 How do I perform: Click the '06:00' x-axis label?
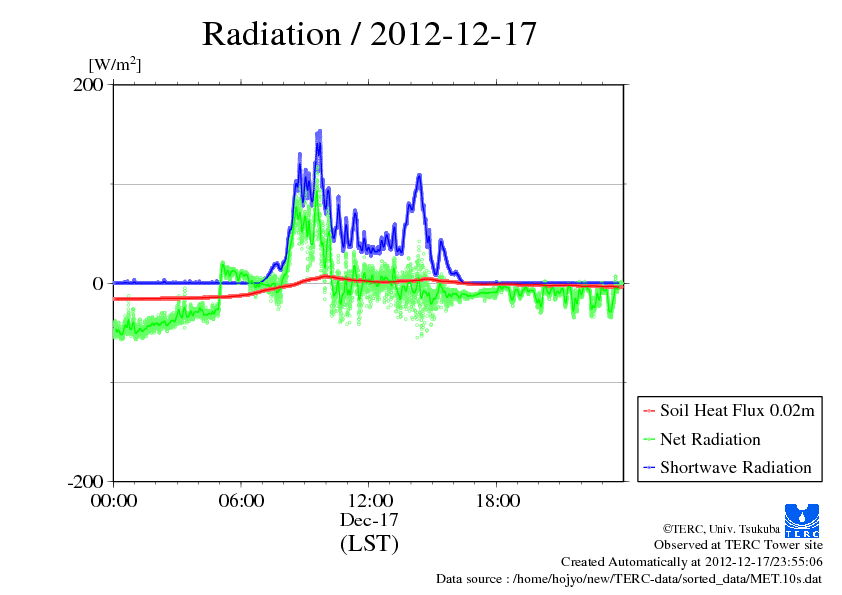coord(241,501)
